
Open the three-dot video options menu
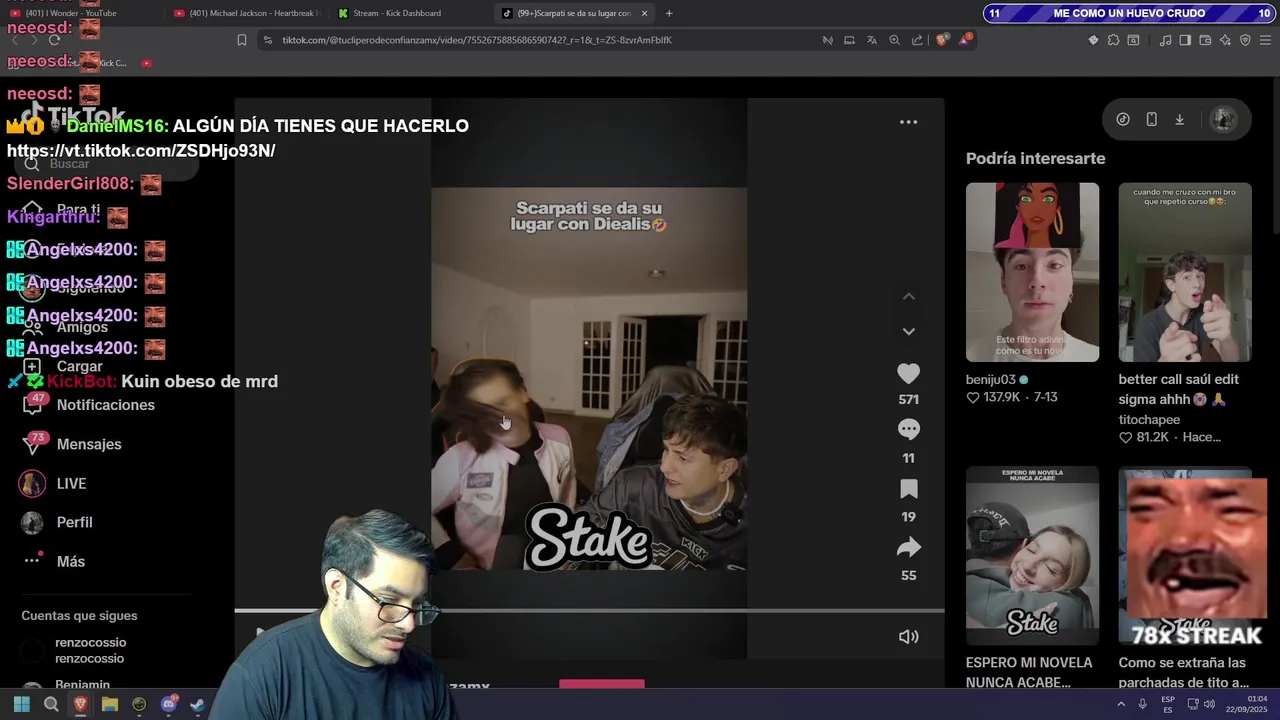(x=908, y=122)
